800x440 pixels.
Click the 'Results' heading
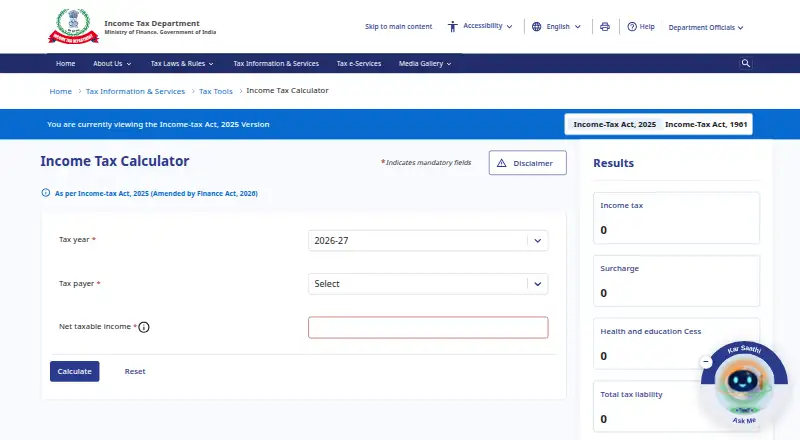click(x=613, y=163)
